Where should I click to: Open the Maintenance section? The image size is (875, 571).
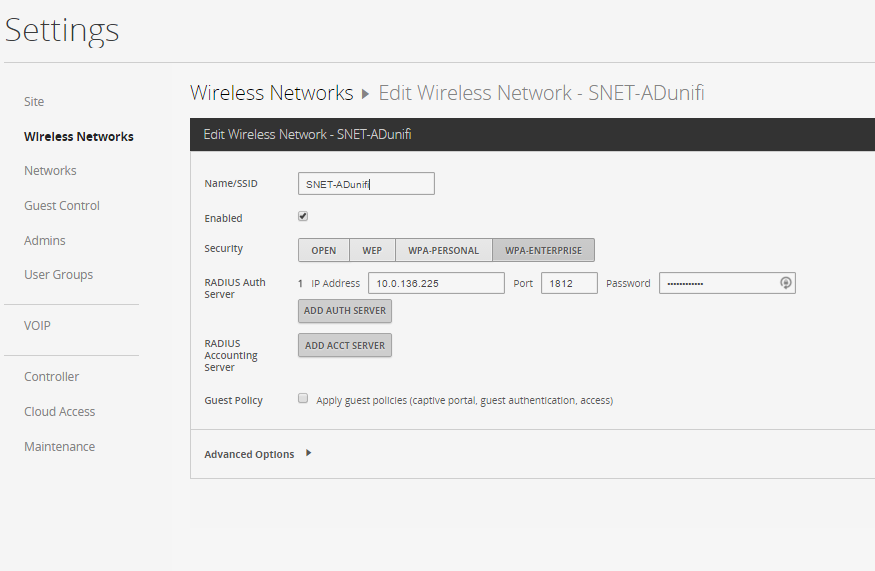(x=60, y=447)
